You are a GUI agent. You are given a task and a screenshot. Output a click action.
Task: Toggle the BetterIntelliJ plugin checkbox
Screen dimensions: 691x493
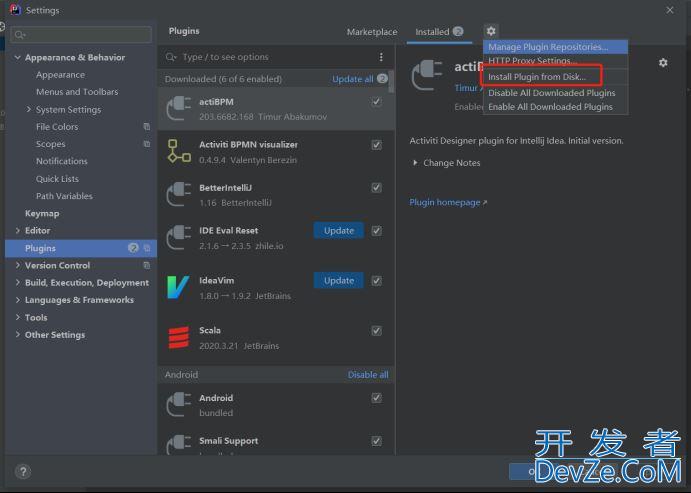click(376, 188)
